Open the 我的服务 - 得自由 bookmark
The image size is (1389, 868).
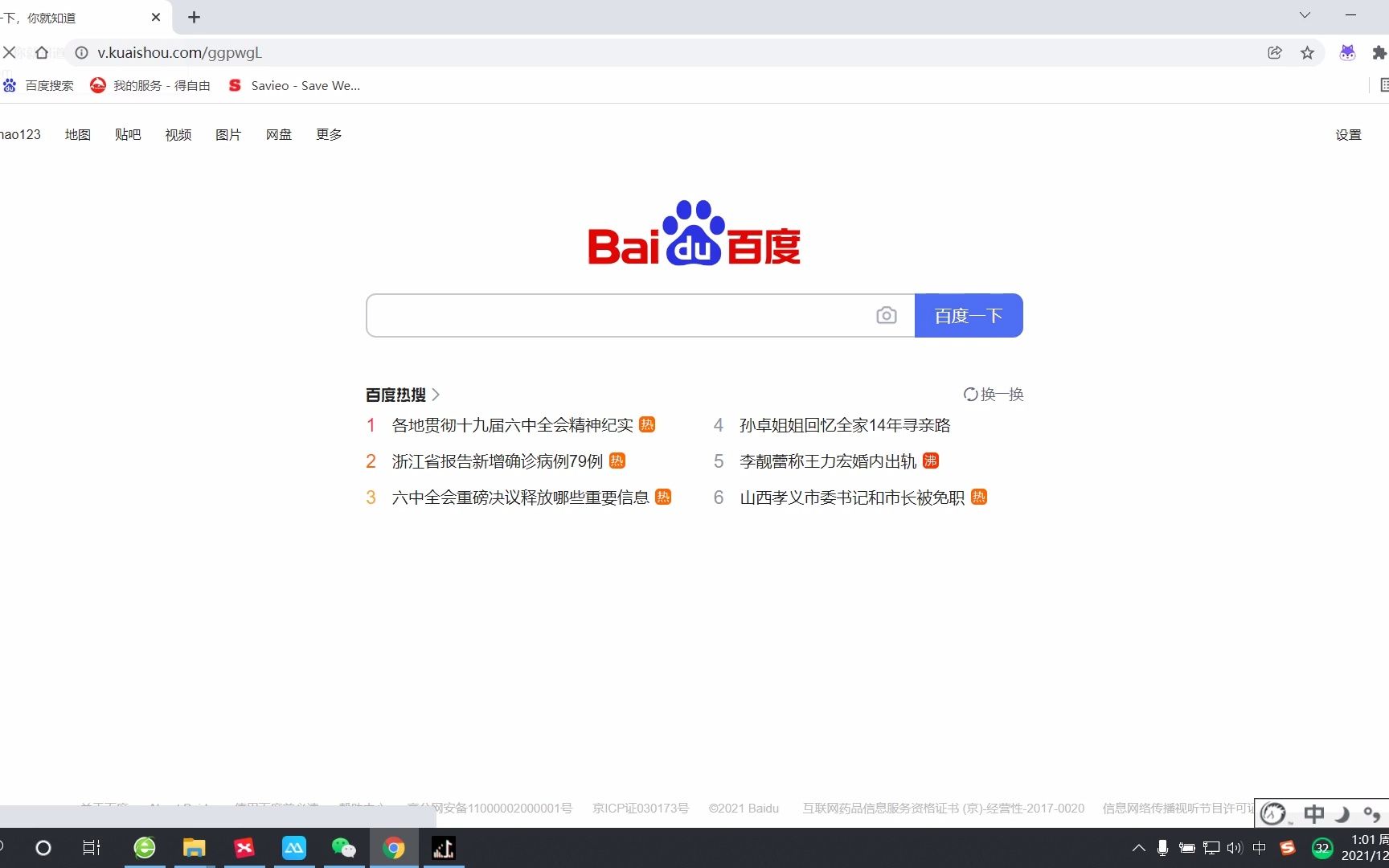coord(150,85)
